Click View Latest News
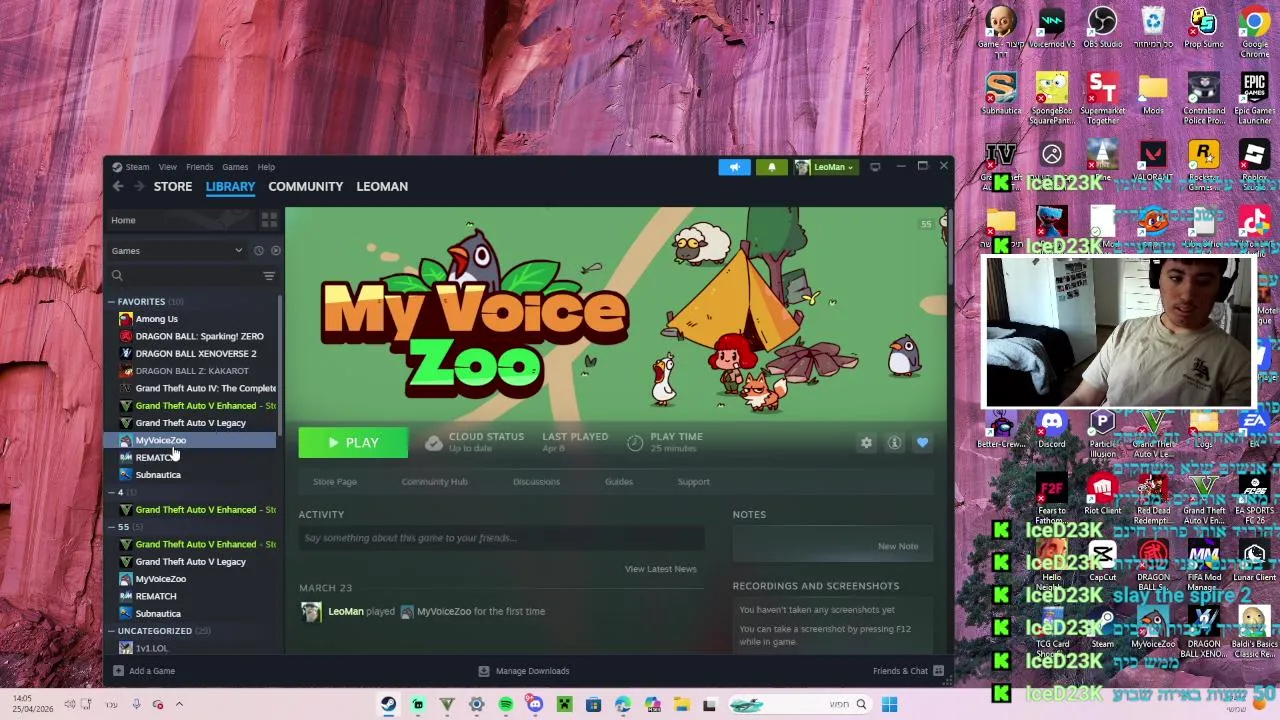The image size is (1280, 720). tap(660, 569)
